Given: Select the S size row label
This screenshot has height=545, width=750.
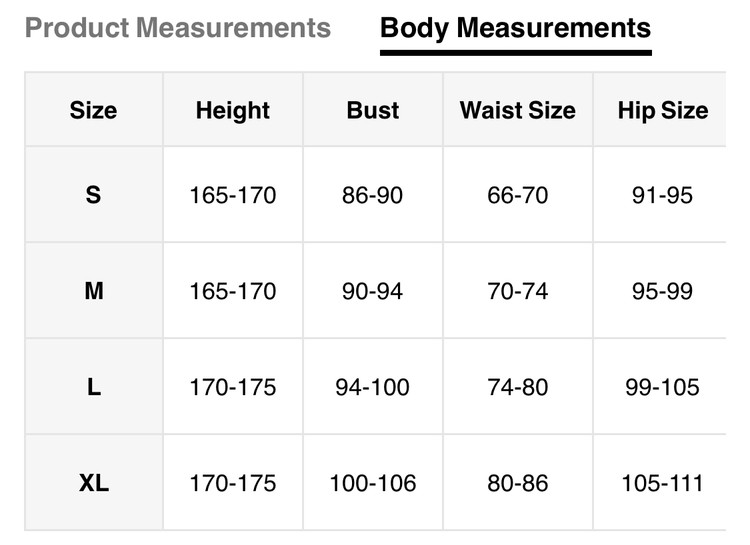Looking at the screenshot, I should pyautogui.click(x=93, y=195).
